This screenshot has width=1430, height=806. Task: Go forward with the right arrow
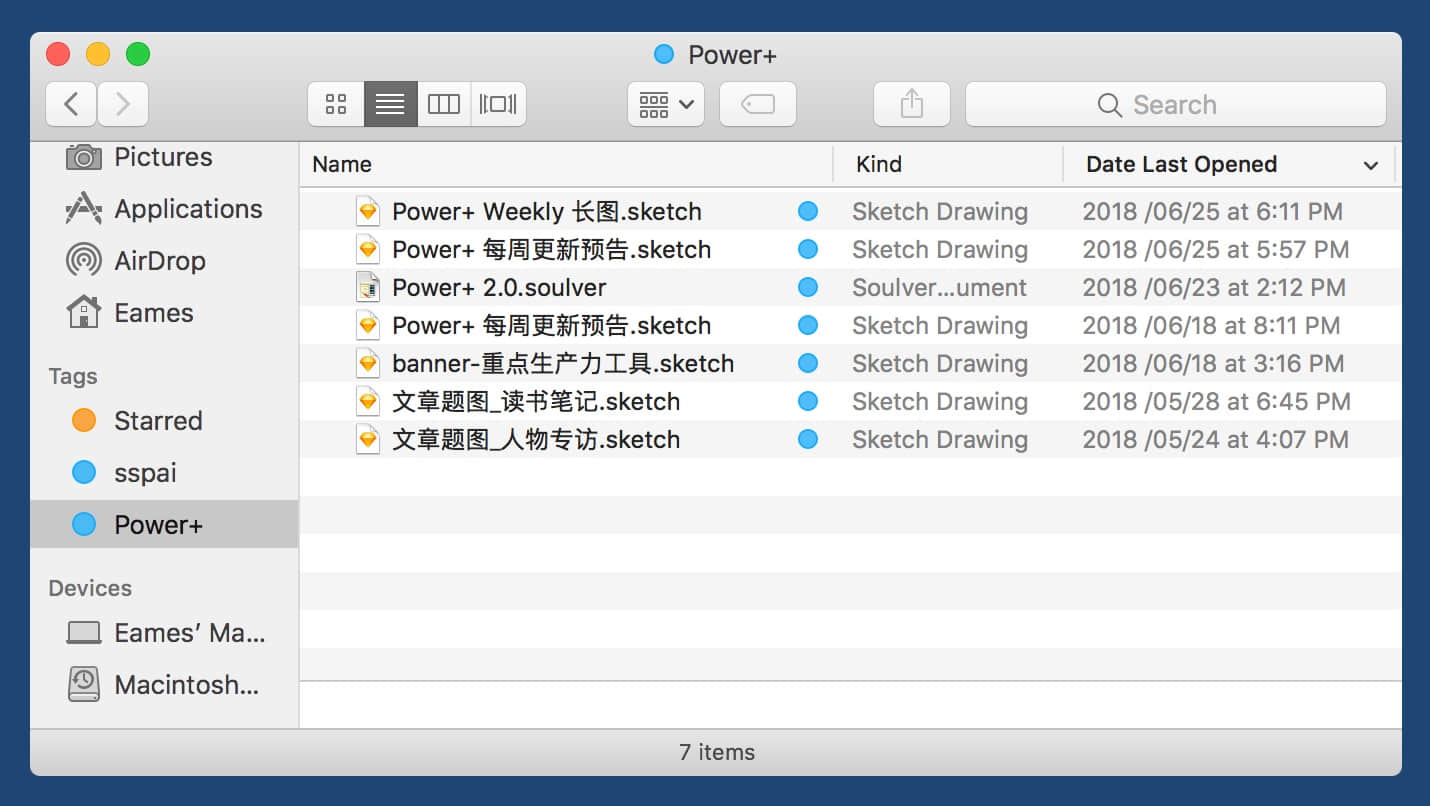coord(122,104)
